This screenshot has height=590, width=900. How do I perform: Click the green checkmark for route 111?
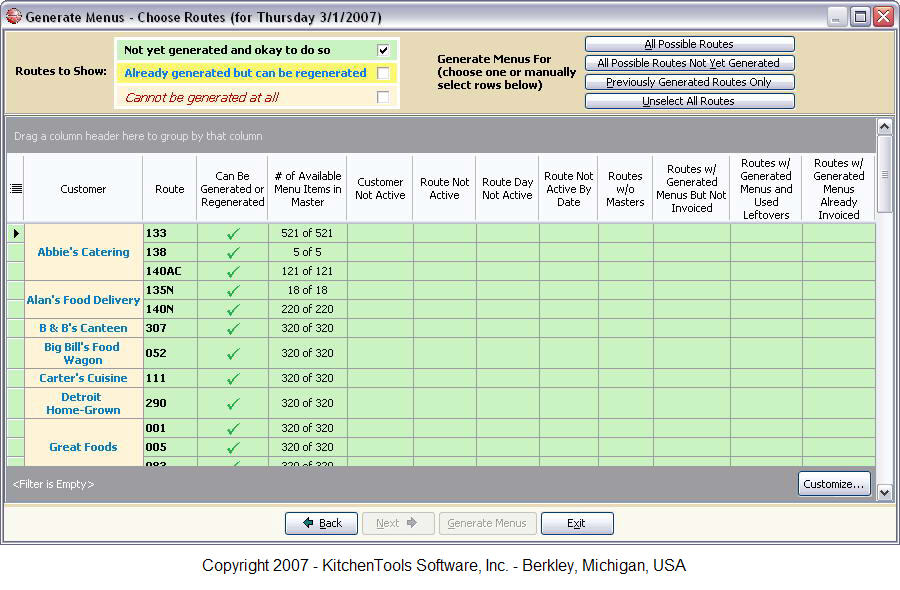(x=233, y=378)
